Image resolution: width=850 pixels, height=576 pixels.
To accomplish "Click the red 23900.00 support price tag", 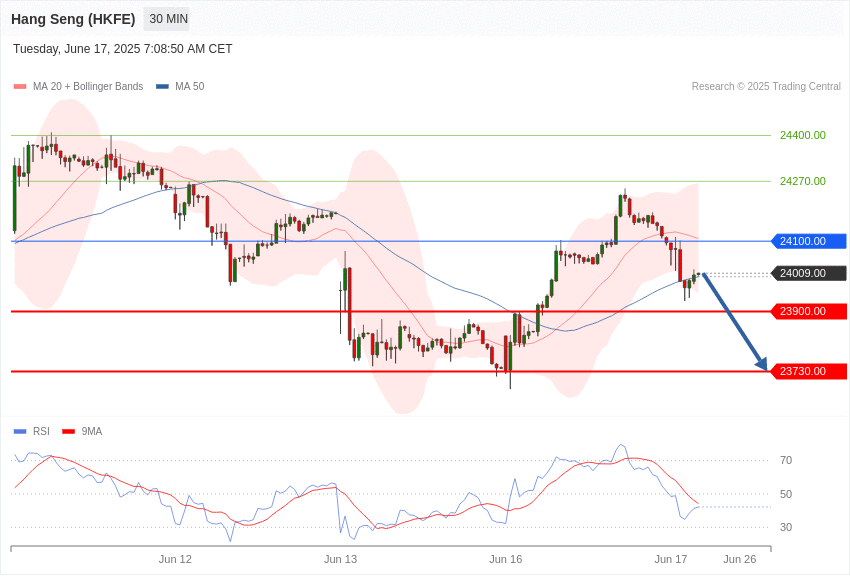I will click(808, 312).
